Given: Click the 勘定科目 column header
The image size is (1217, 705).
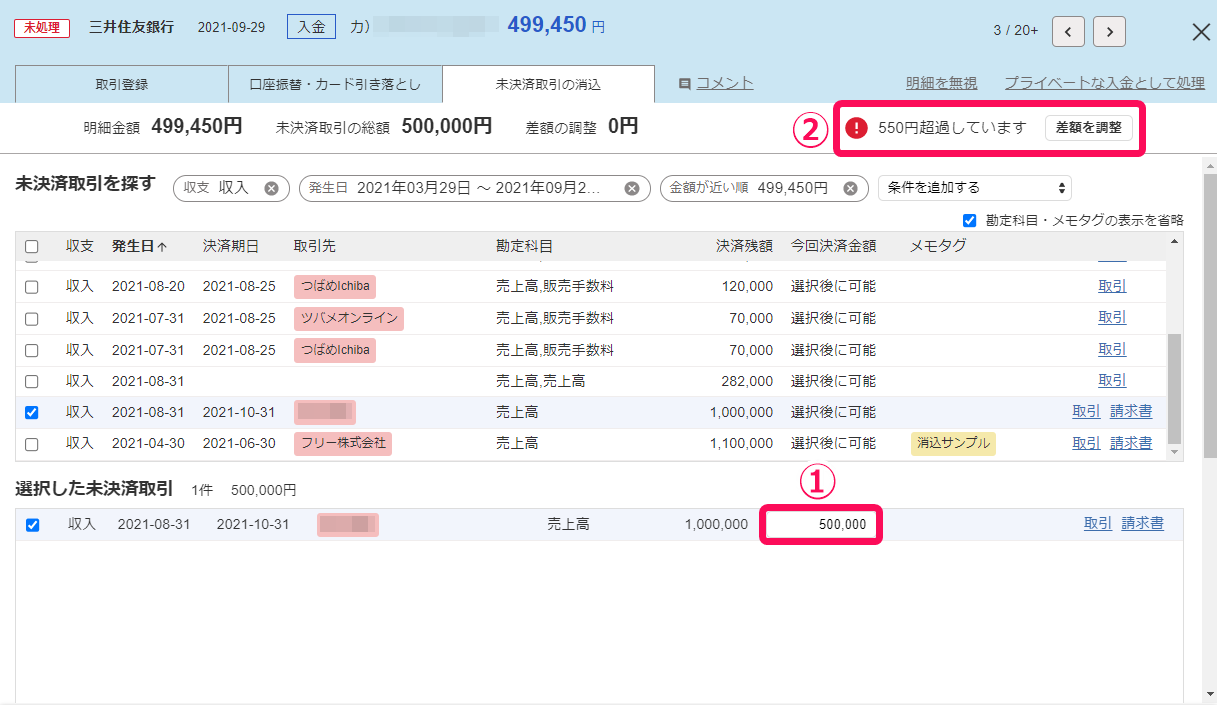Looking at the screenshot, I should click(524, 246).
